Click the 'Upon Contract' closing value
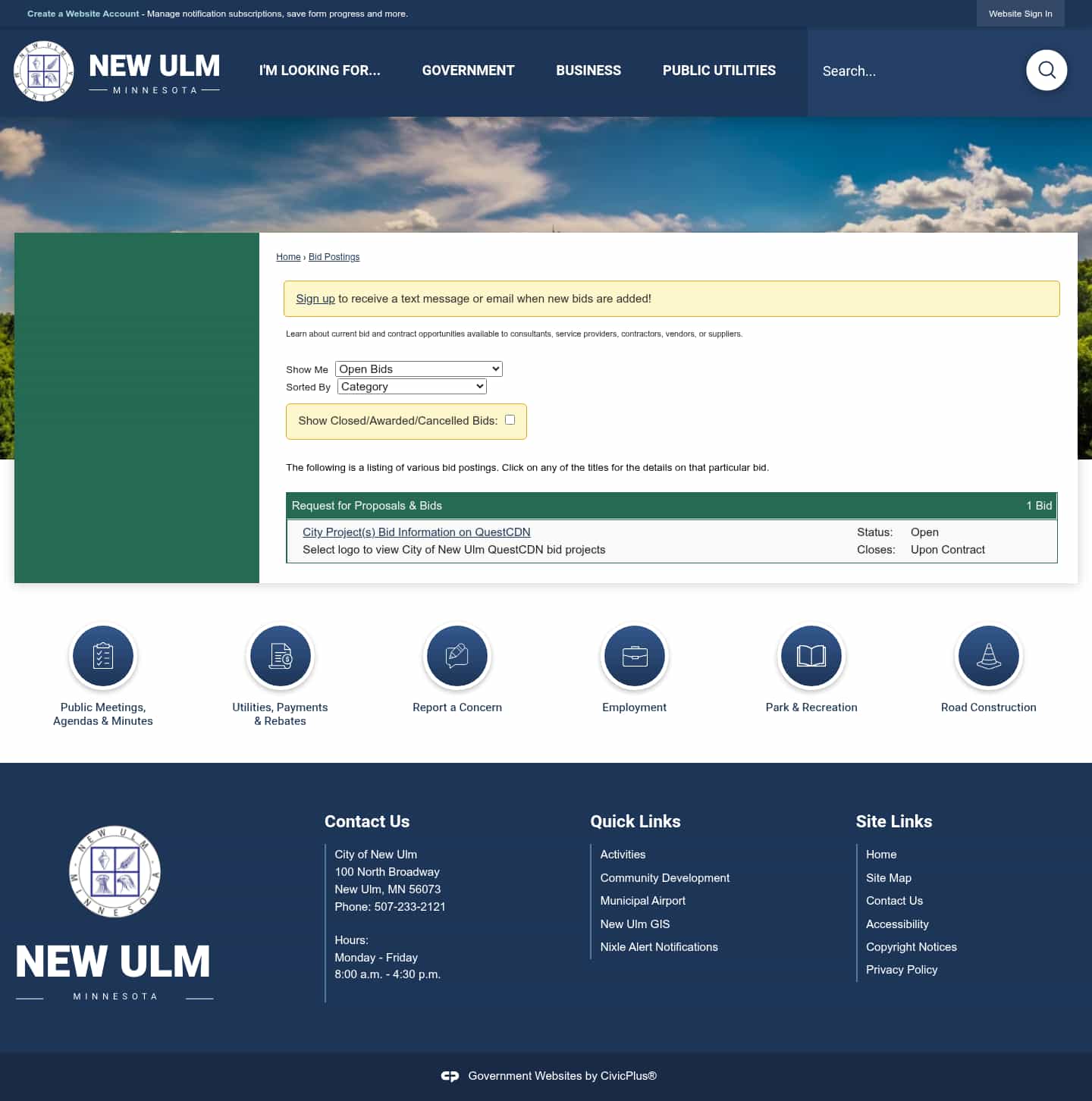 [x=948, y=550]
